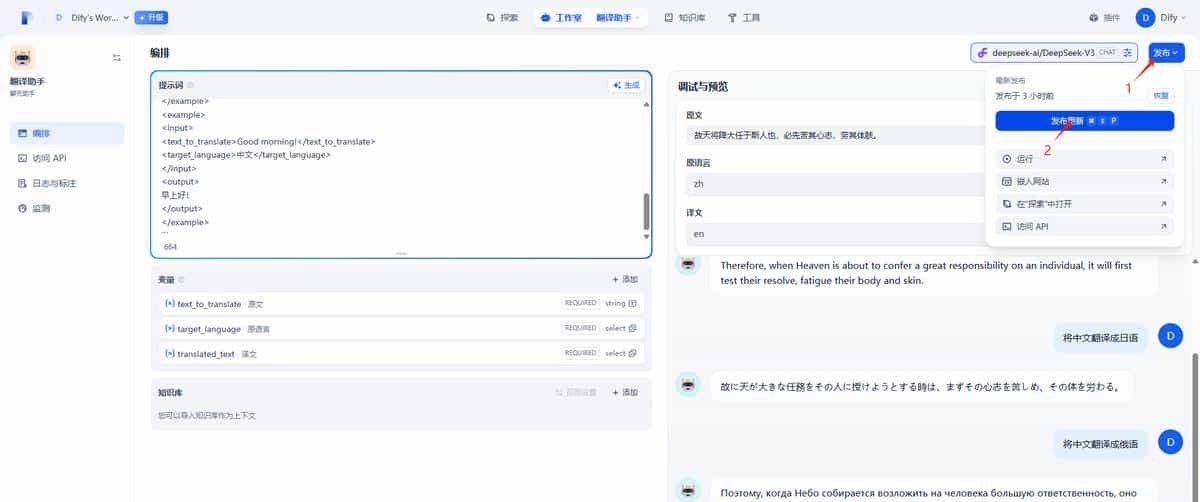The height and width of the screenshot is (502, 1200).
Task: Click the 将中文翻译成俄语 chat message
Action: 1100,442
